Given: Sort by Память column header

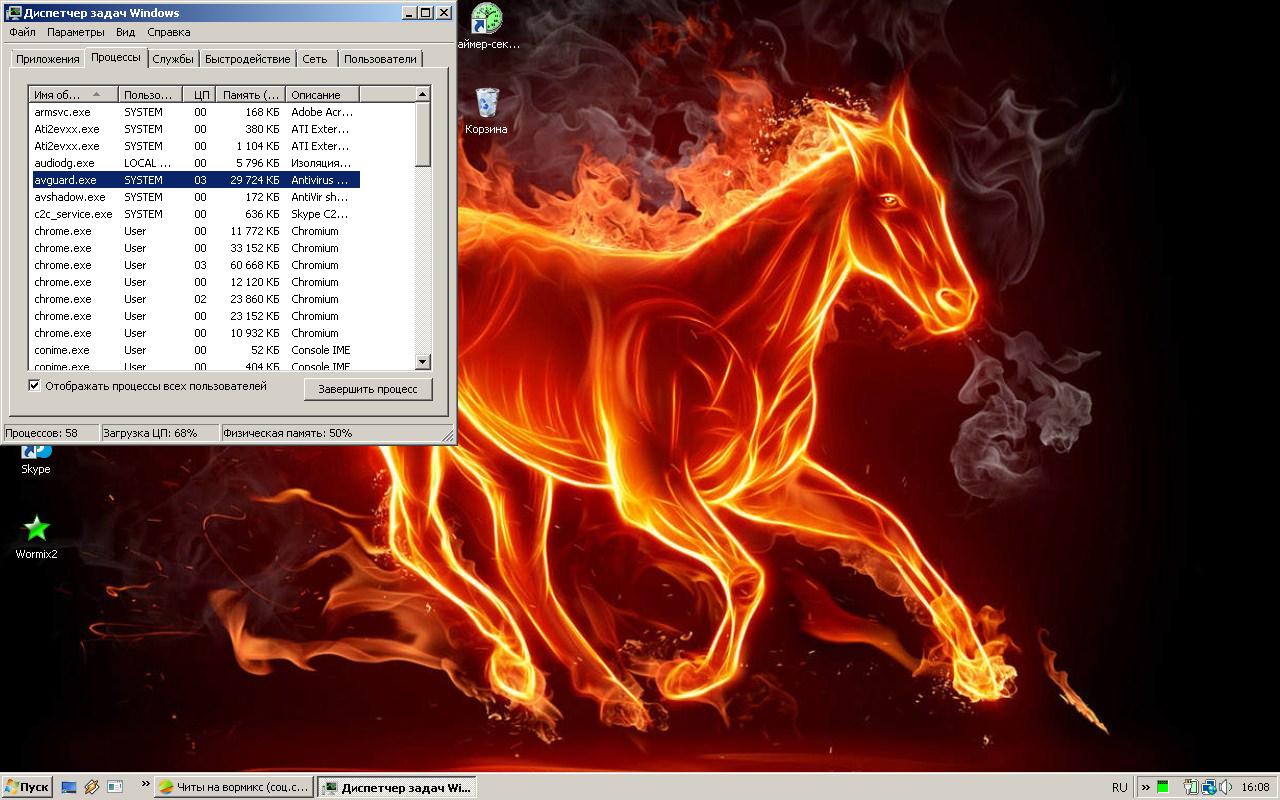Looking at the screenshot, I should pos(251,95).
